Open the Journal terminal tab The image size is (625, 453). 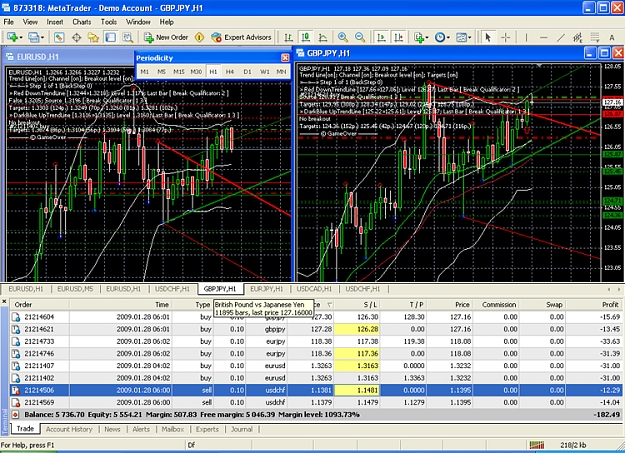(x=242, y=429)
